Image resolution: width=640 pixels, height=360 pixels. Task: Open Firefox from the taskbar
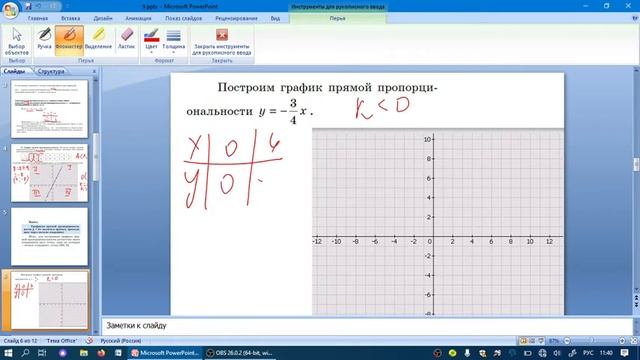101,353
